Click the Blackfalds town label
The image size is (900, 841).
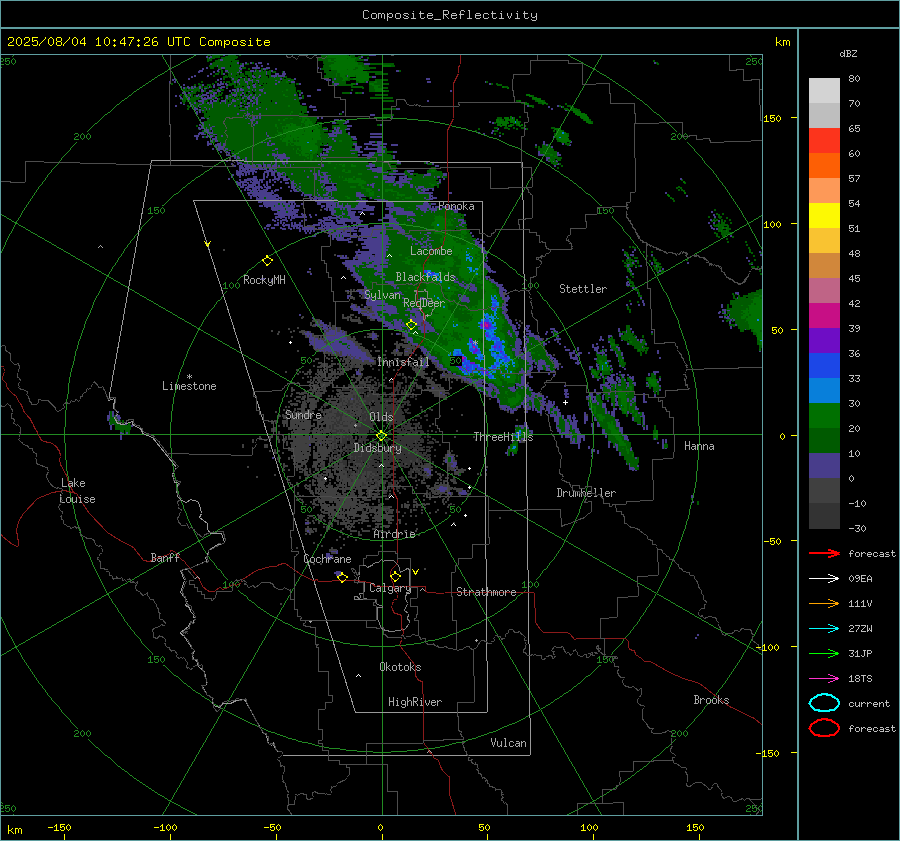(425, 277)
